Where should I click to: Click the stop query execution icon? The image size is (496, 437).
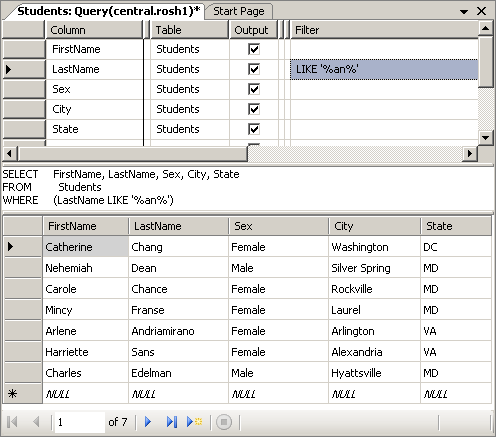click(x=224, y=422)
